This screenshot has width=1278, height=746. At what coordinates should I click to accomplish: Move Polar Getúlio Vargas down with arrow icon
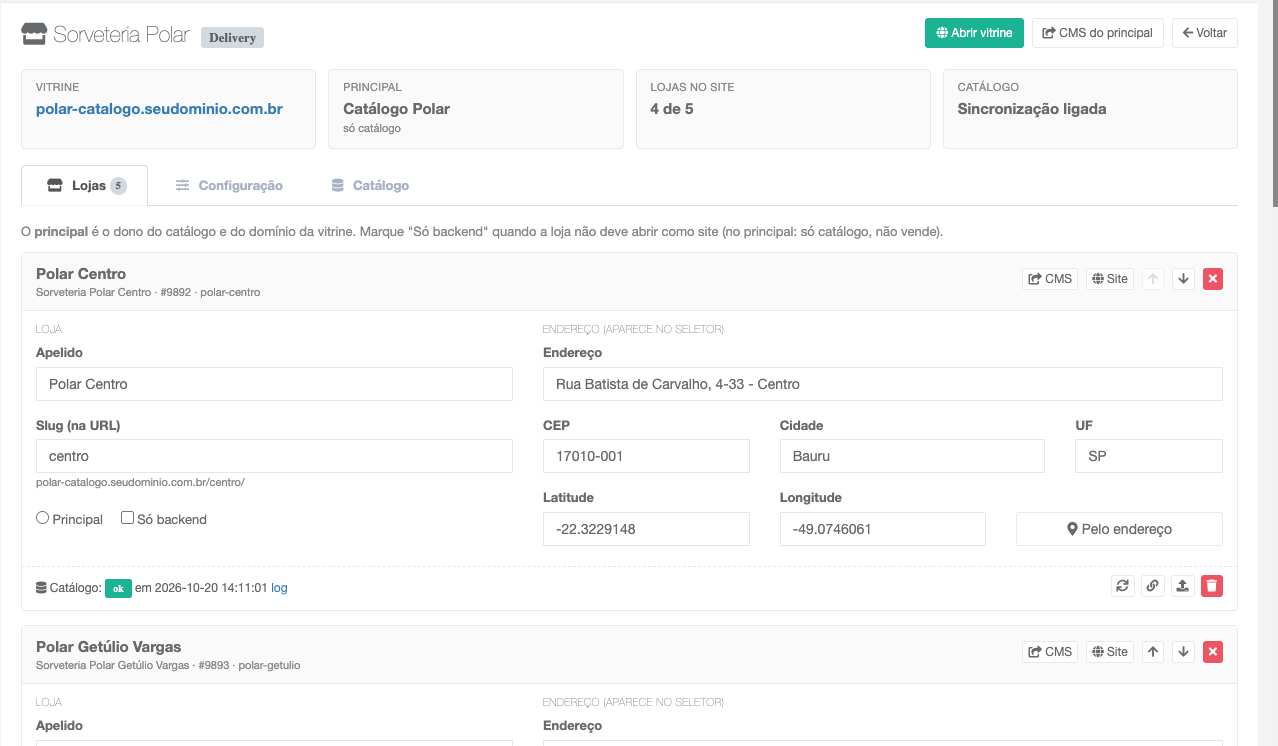pos(1183,652)
